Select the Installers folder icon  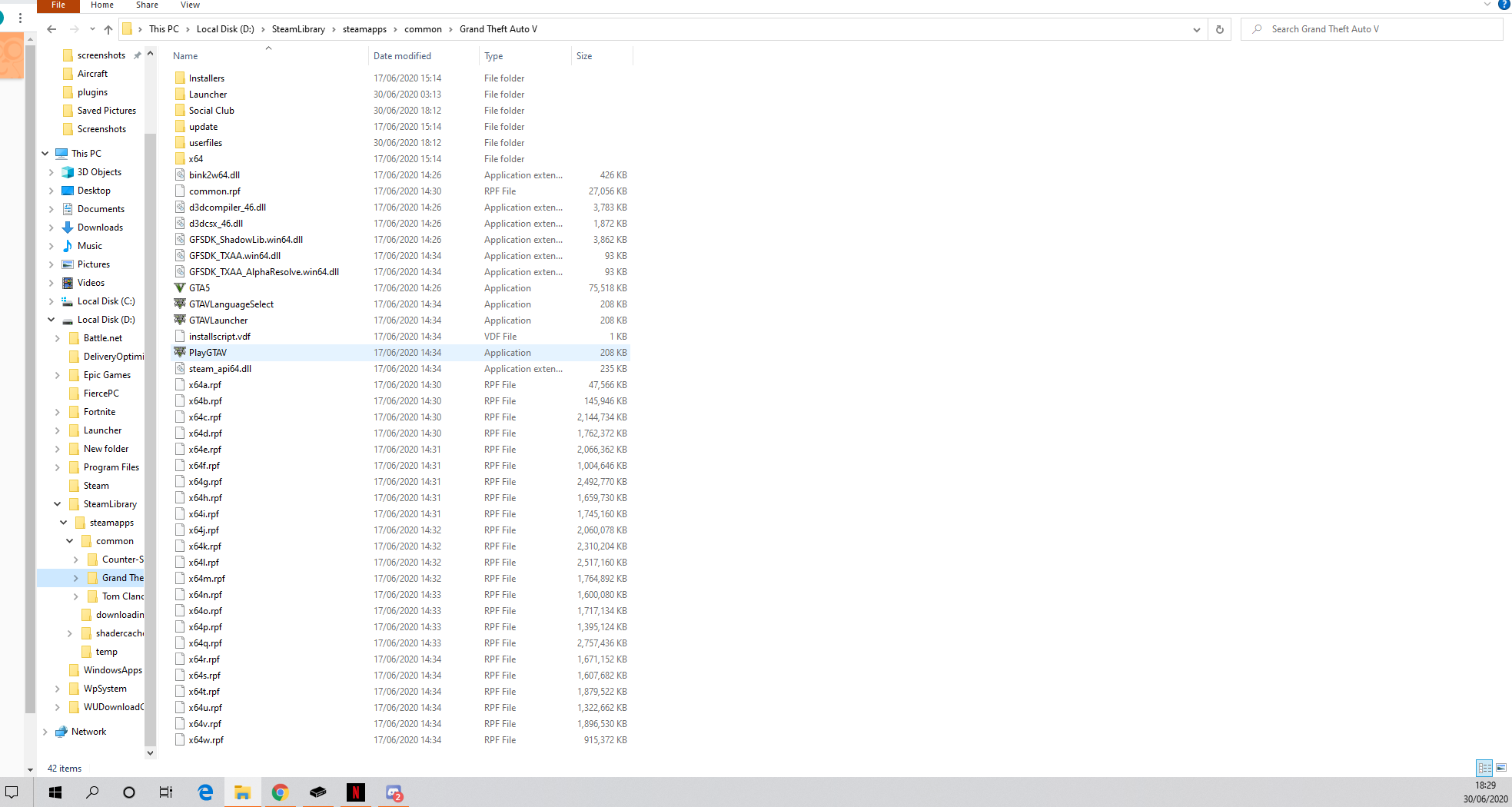180,78
